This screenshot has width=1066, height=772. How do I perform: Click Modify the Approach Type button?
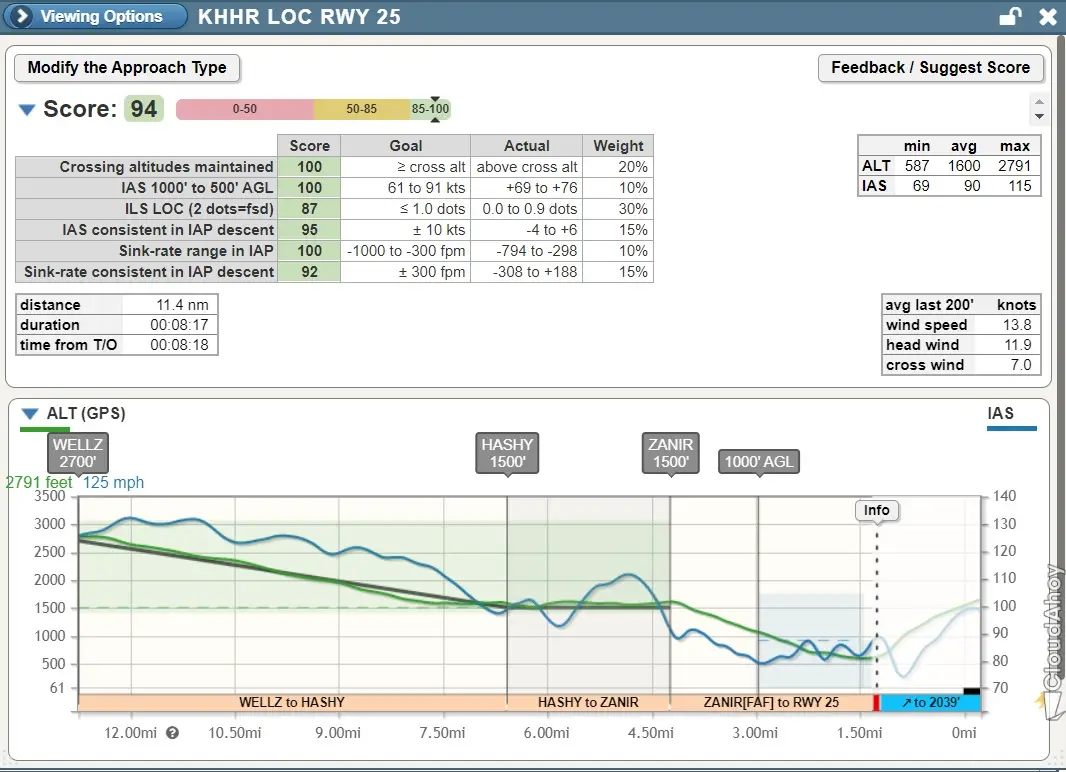(127, 68)
